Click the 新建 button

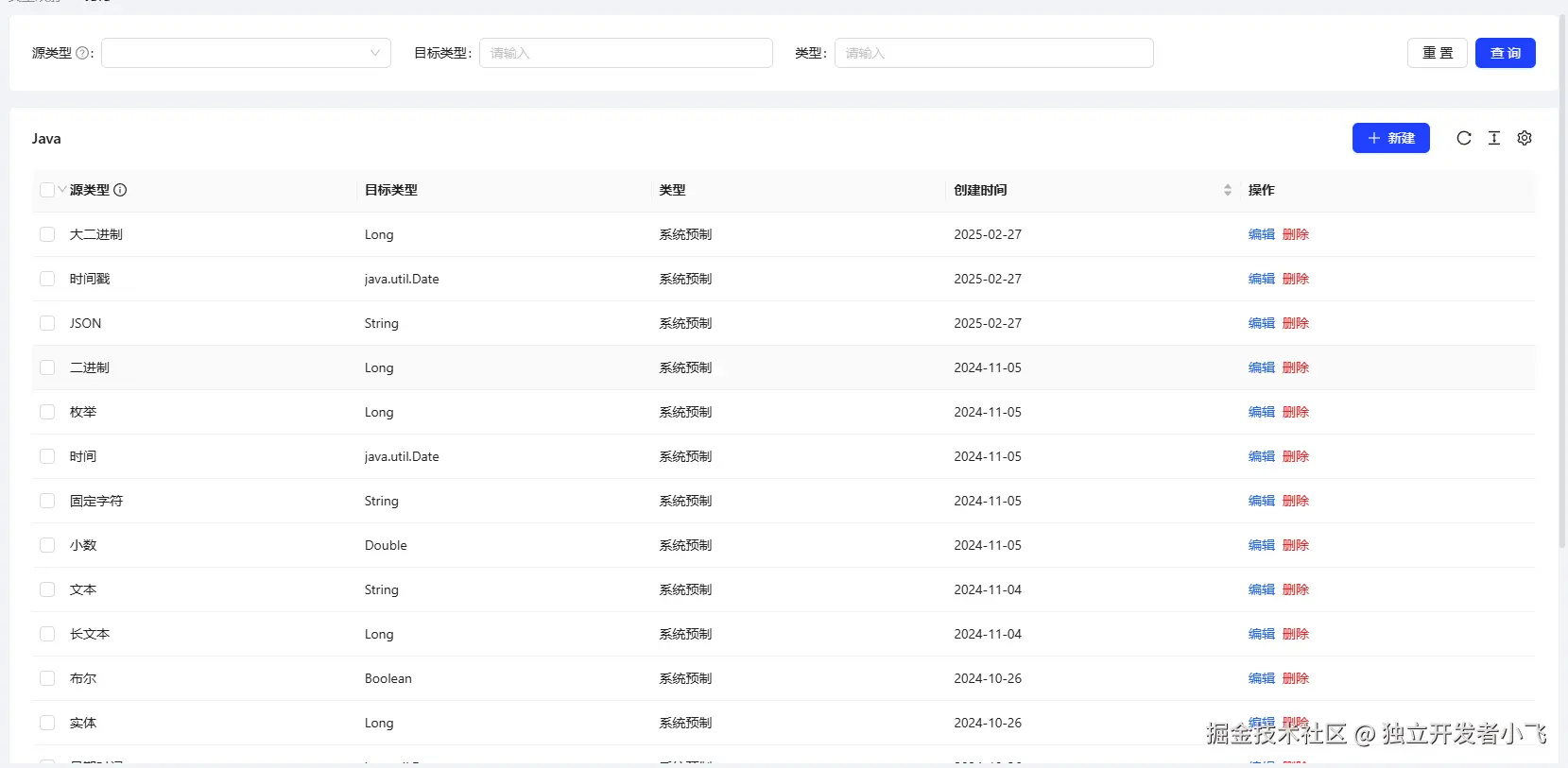click(x=1390, y=138)
